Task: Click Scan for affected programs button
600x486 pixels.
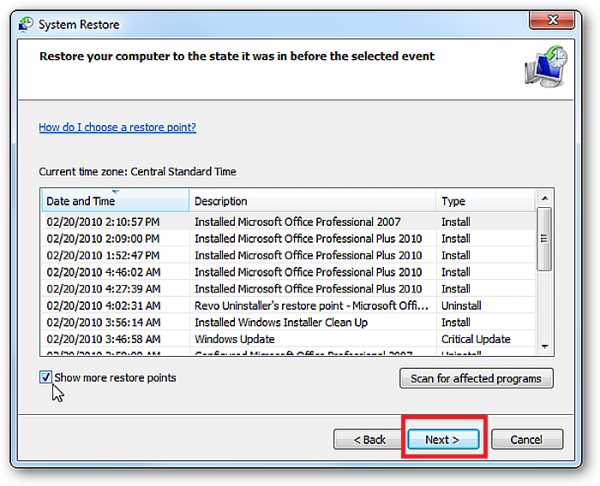Action: [476, 378]
